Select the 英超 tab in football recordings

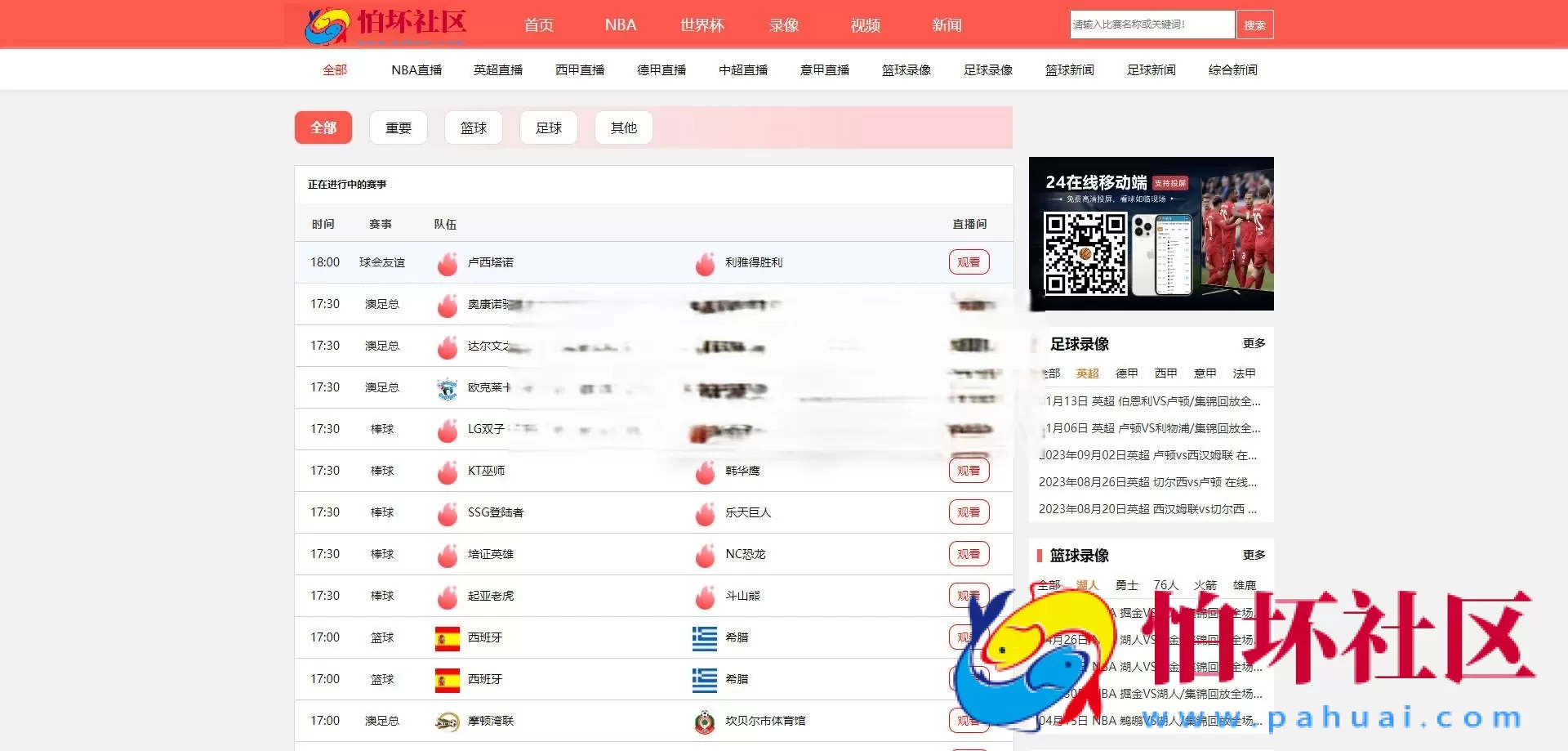[1086, 373]
